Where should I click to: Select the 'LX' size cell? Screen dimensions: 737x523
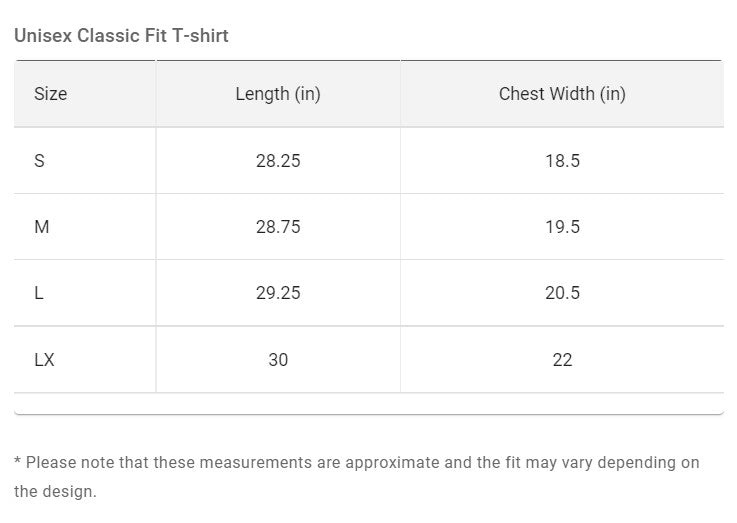44,360
